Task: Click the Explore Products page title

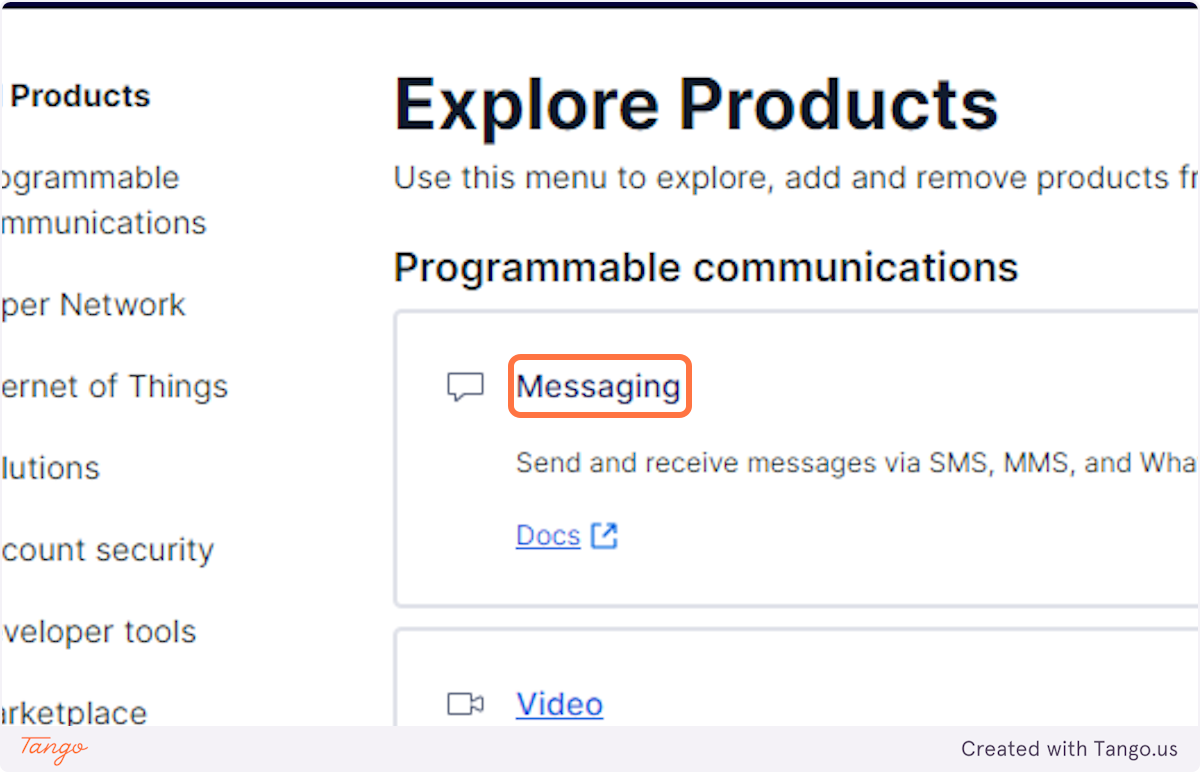Action: [697, 103]
